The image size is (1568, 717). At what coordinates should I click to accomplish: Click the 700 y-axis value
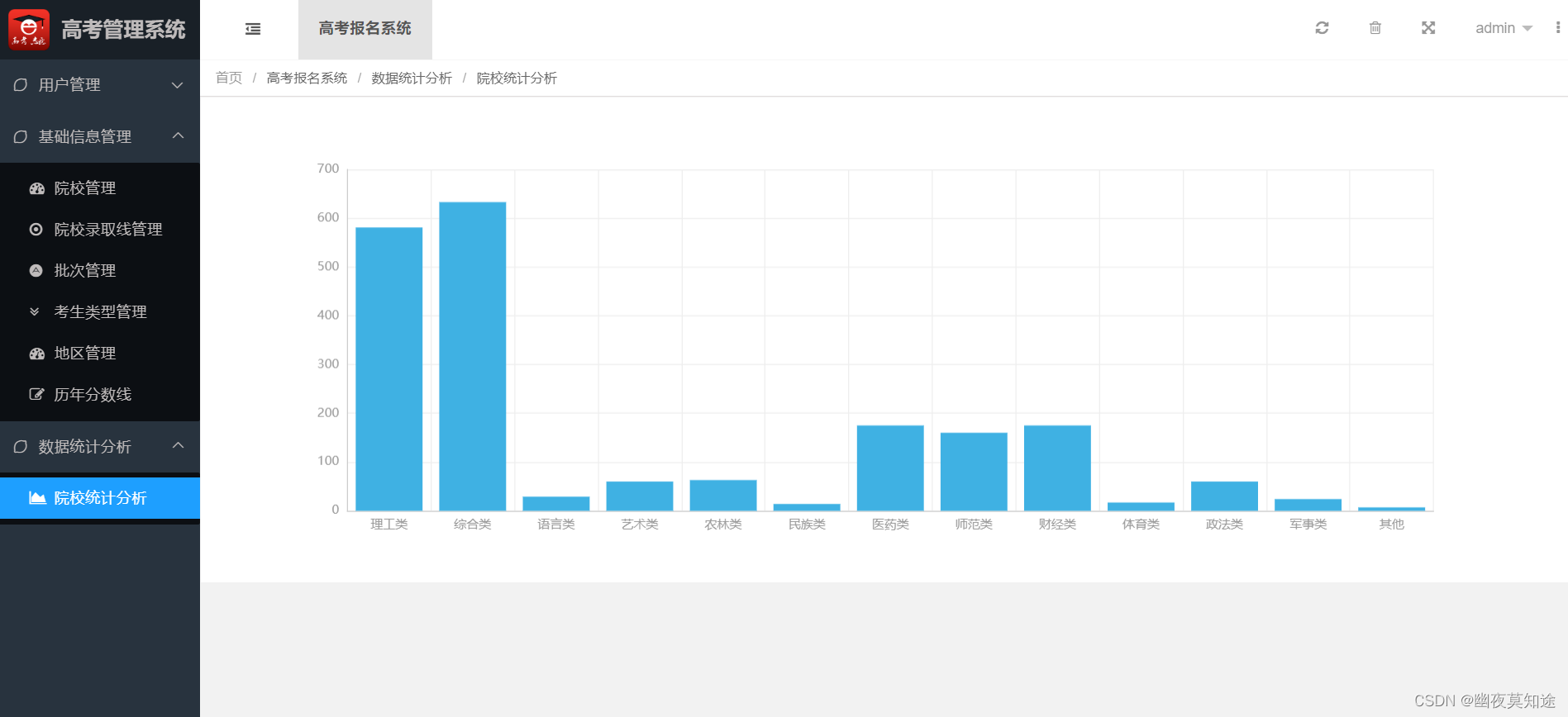(x=328, y=169)
